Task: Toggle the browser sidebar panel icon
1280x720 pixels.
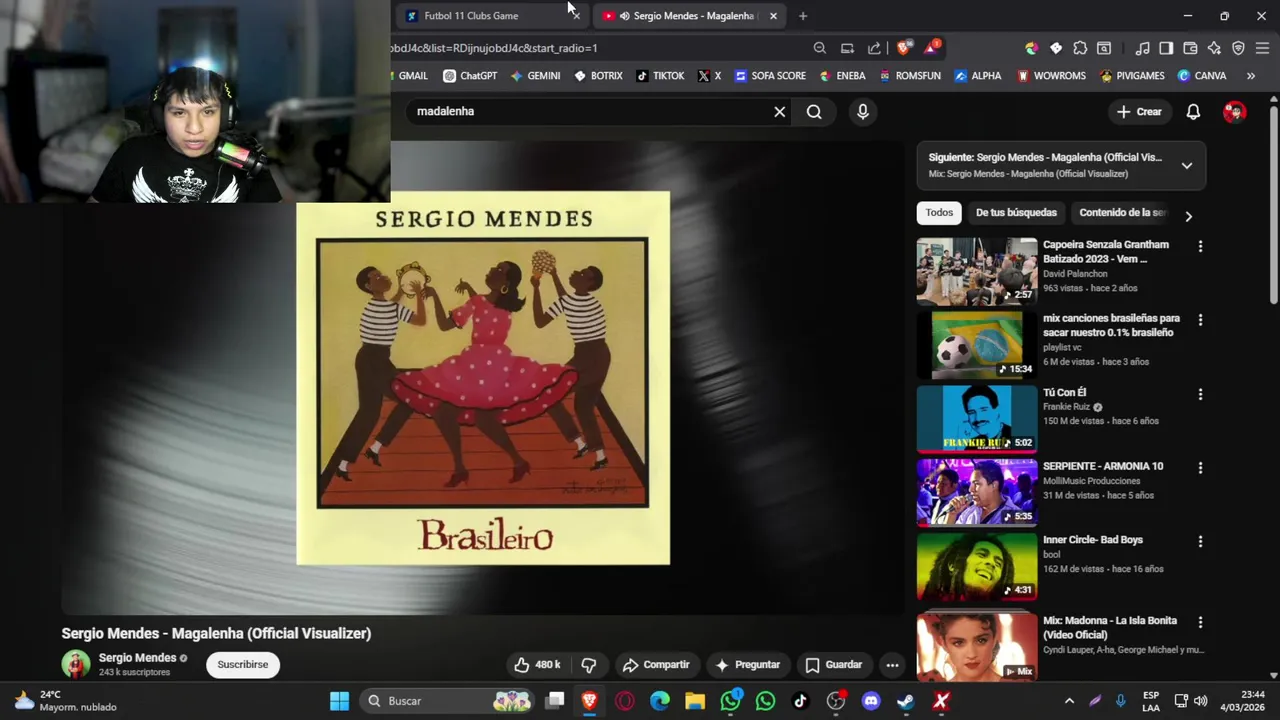Action: pyautogui.click(x=1166, y=48)
